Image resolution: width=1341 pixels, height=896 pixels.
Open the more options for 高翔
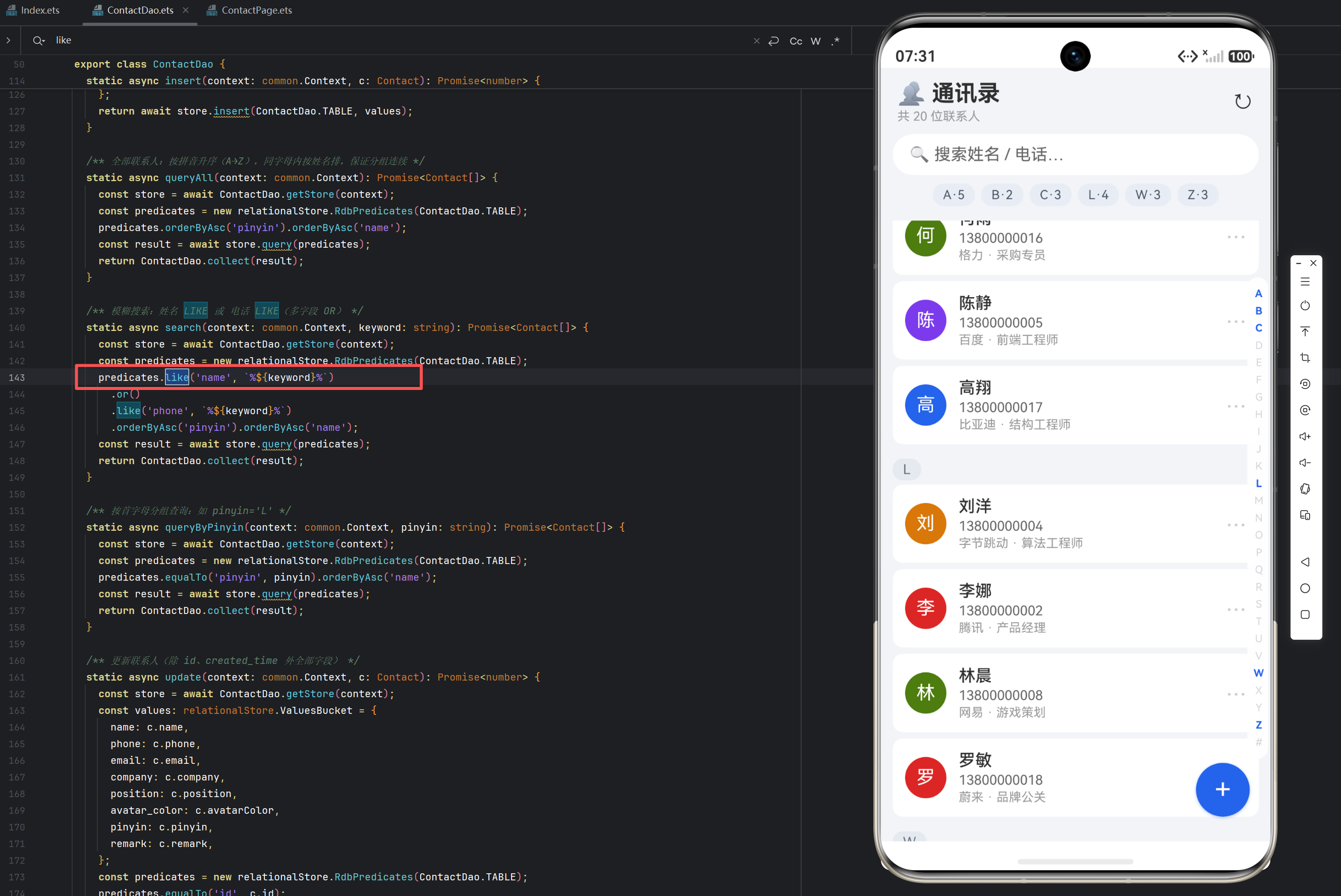pyautogui.click(x=1236, y=406)
